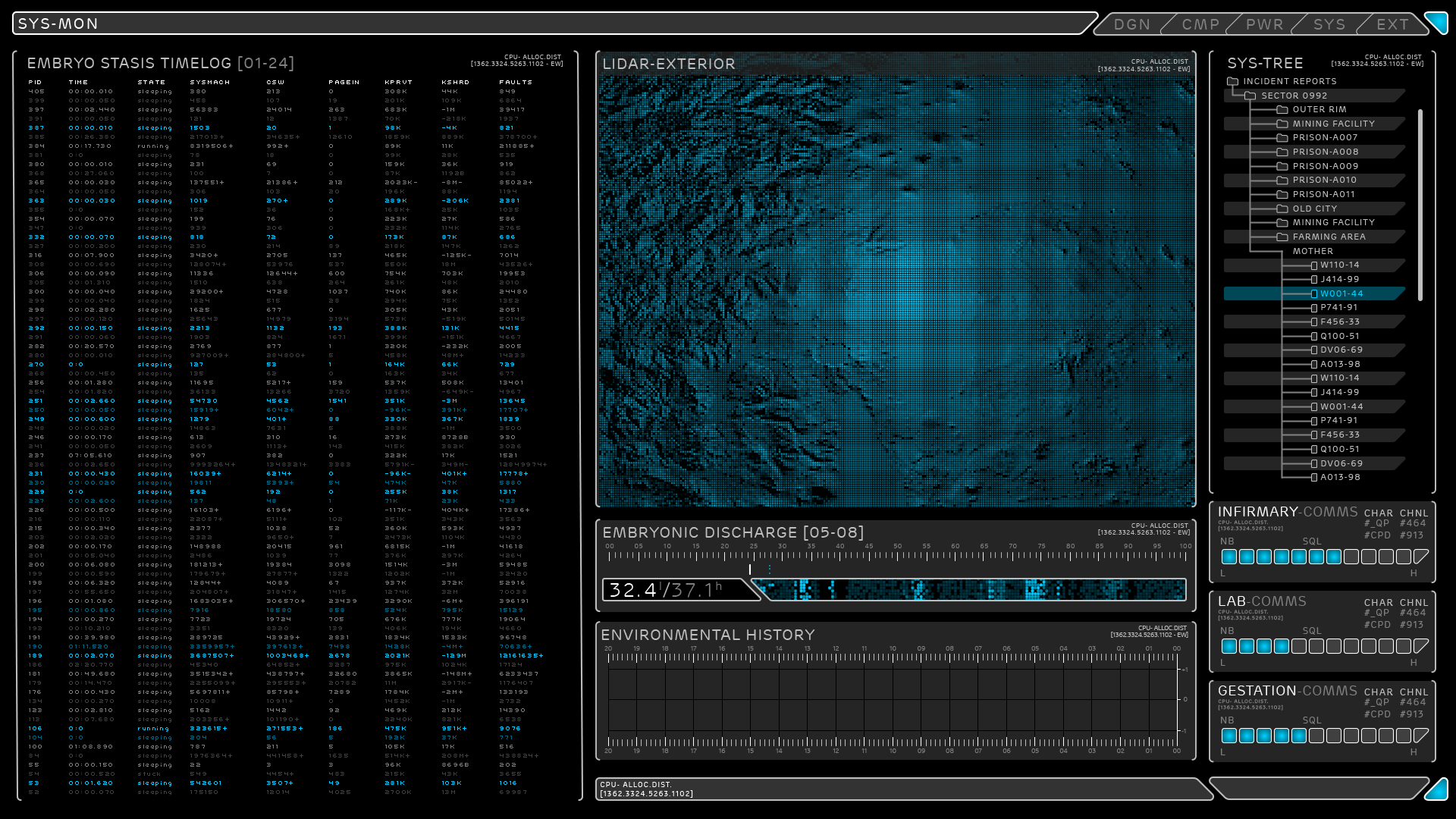
Task: Select PRISON-A011 entry in SYS-TREE
Action: 1323,195
